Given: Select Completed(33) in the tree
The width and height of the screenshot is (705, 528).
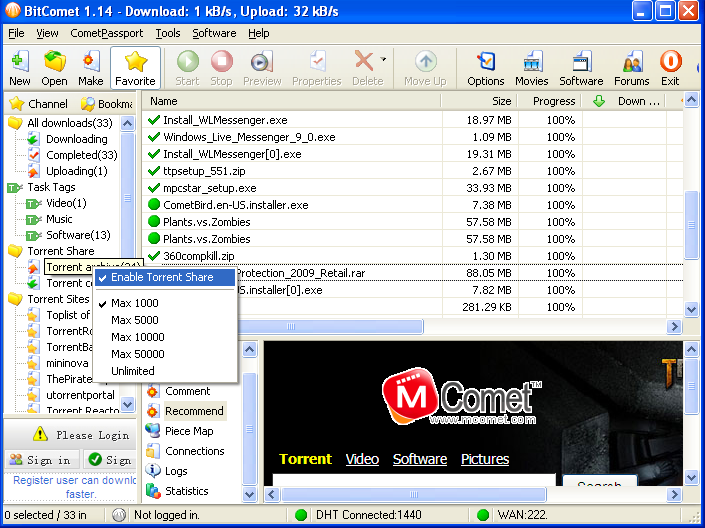Looking at the screenshot, I should tap(81, 155).
